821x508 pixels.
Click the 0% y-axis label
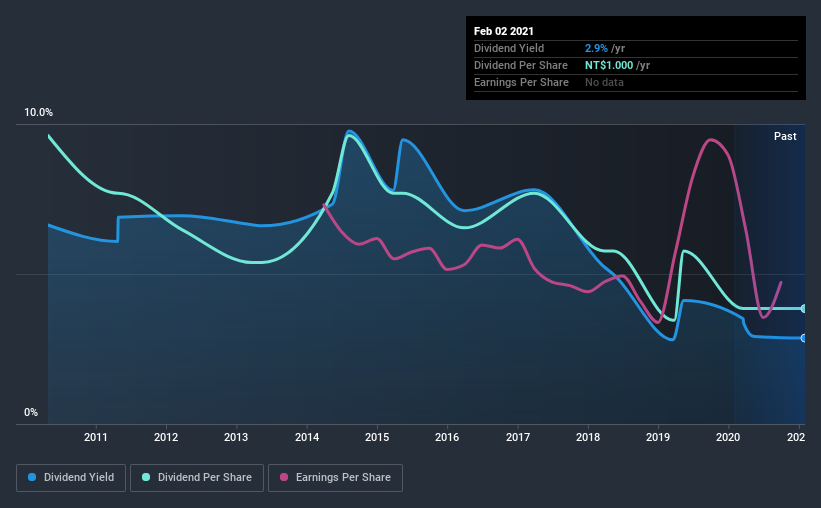click(x=31, y=413)
